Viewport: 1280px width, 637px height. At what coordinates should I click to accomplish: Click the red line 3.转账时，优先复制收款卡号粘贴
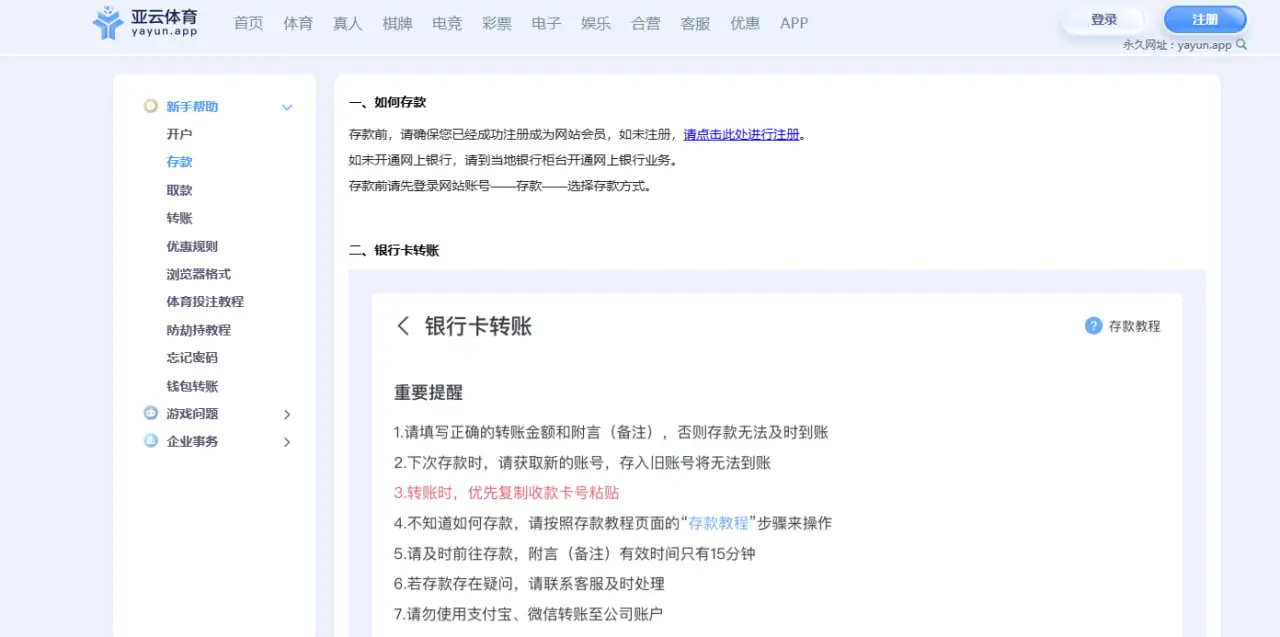tap(506, 493)
